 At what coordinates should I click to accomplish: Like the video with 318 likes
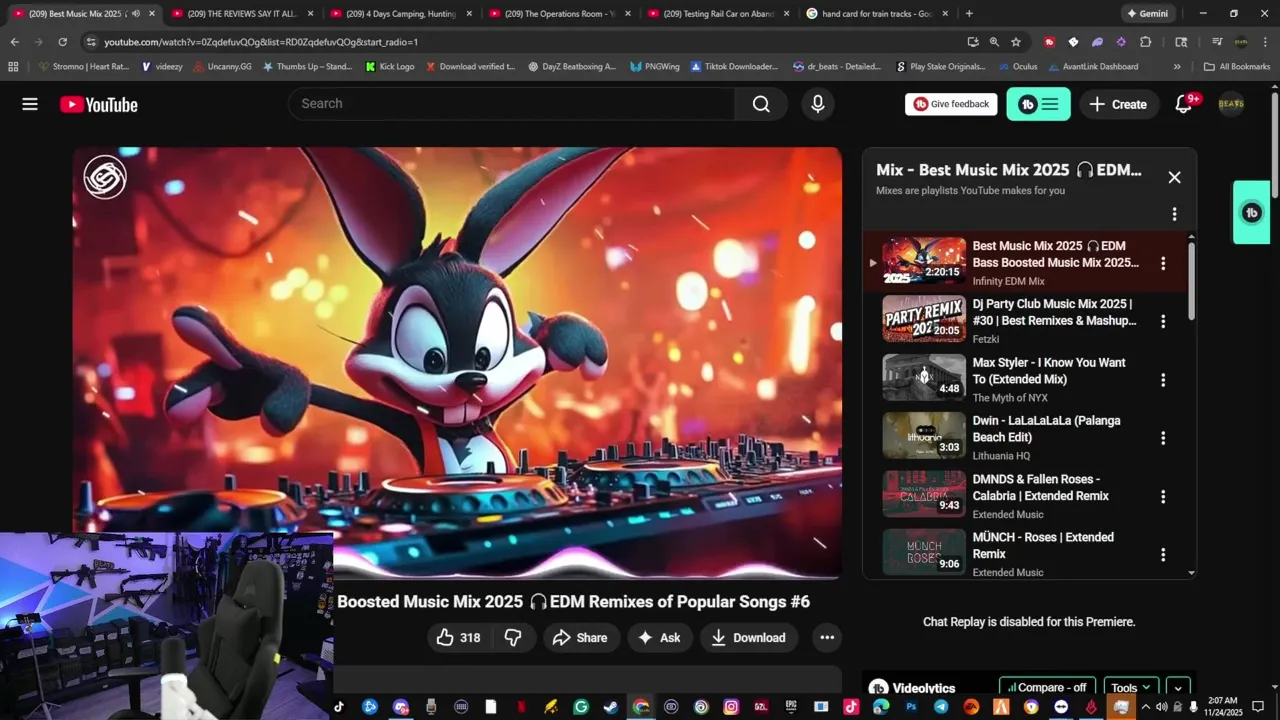[x=458, y=637]
